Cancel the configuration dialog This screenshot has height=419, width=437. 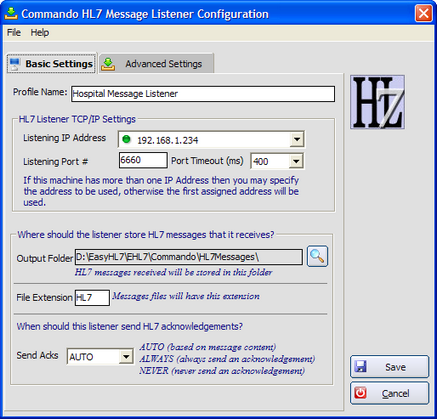pos(389,393)
